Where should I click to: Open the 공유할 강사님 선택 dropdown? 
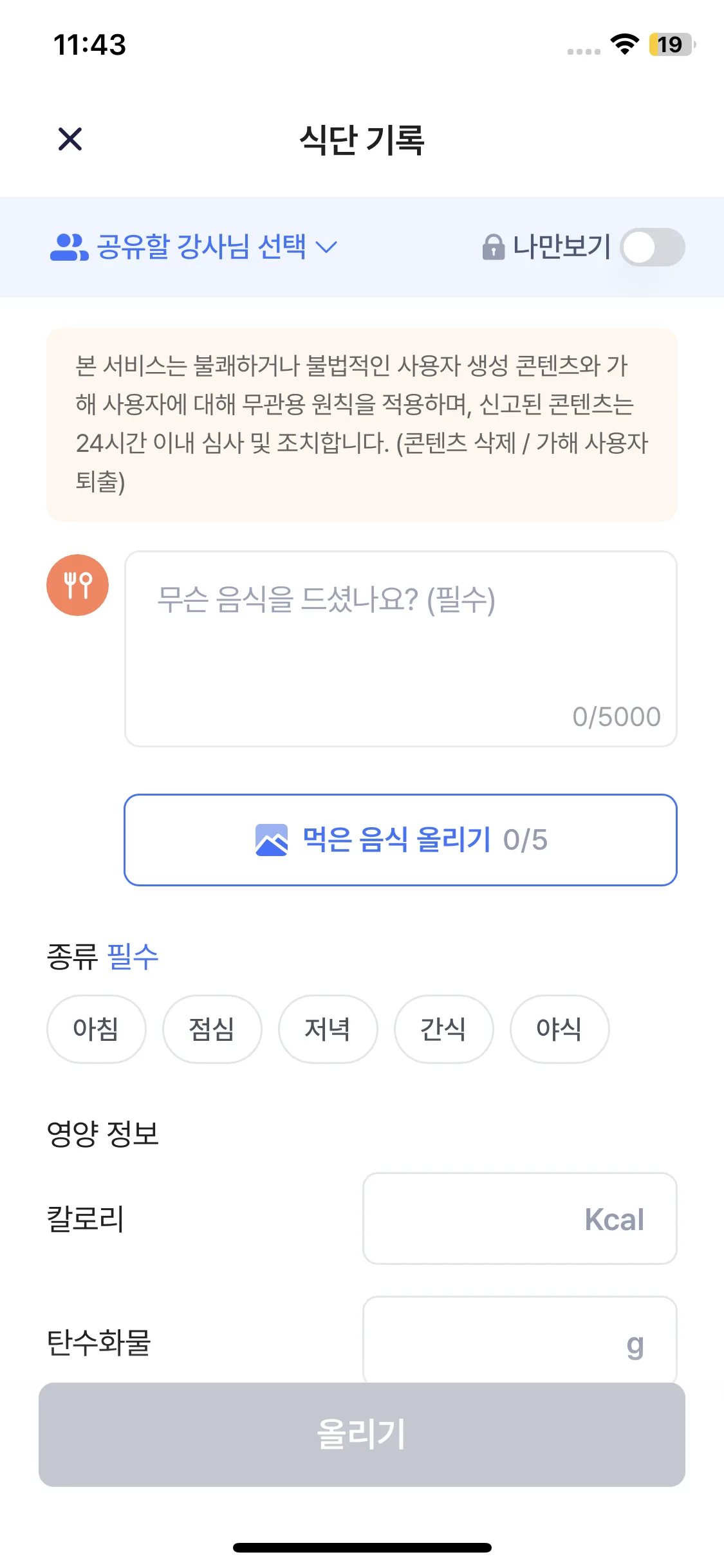click(201, 247)
